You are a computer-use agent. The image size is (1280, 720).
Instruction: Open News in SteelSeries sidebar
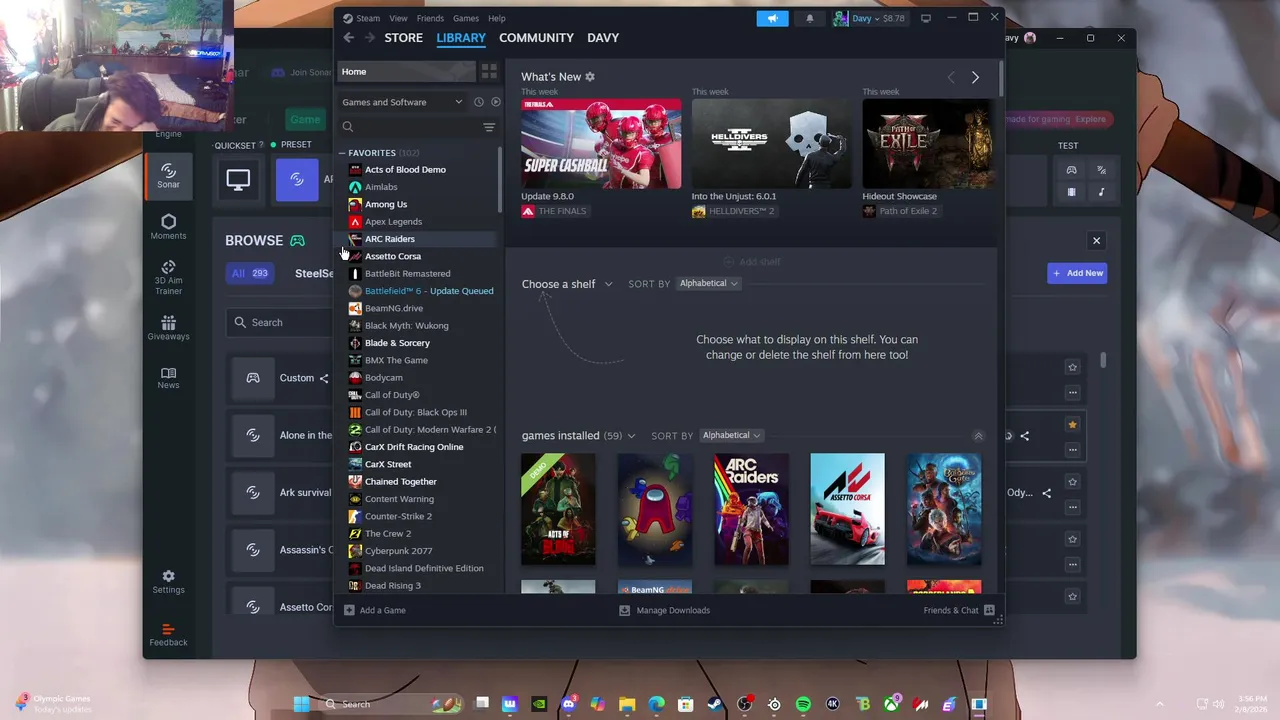point(168,377)
